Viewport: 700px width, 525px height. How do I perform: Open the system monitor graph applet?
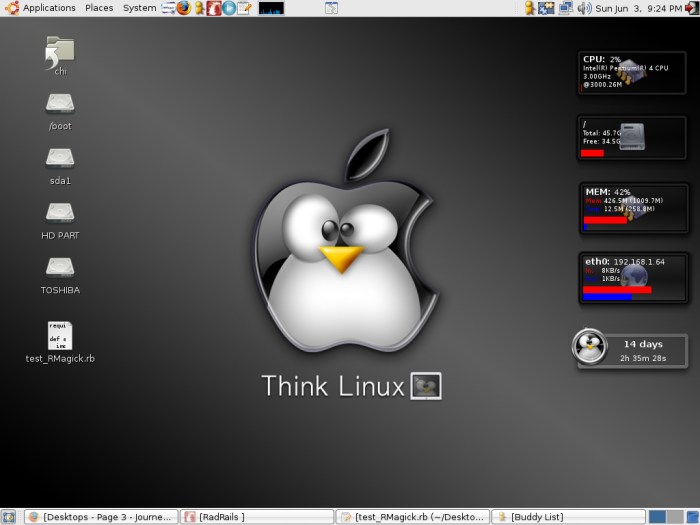point(271,8)
